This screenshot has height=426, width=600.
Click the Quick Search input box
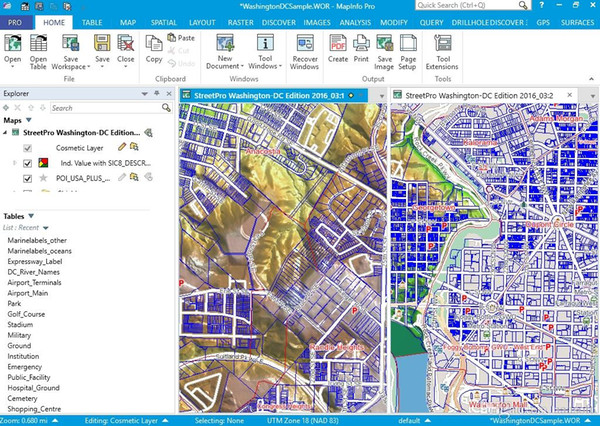(467, 5)
